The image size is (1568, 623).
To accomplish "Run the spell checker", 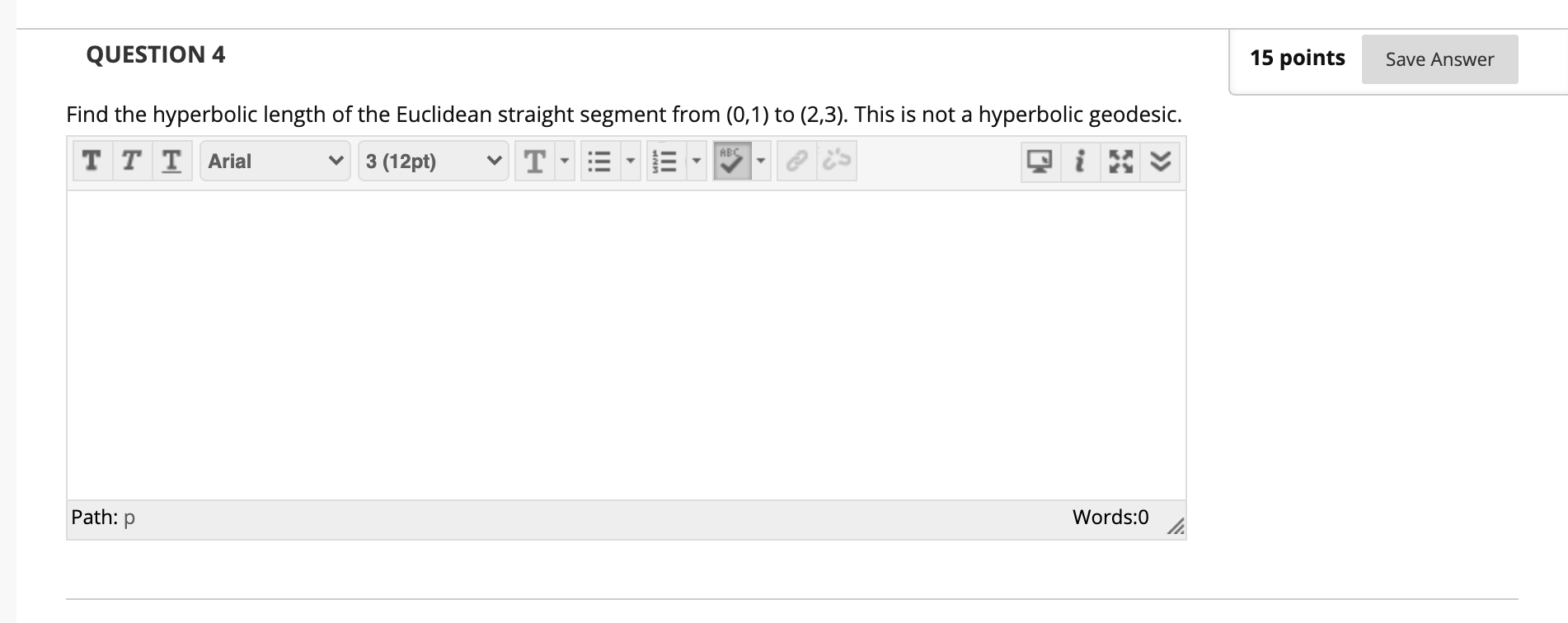I will click(x=732, y=161).
